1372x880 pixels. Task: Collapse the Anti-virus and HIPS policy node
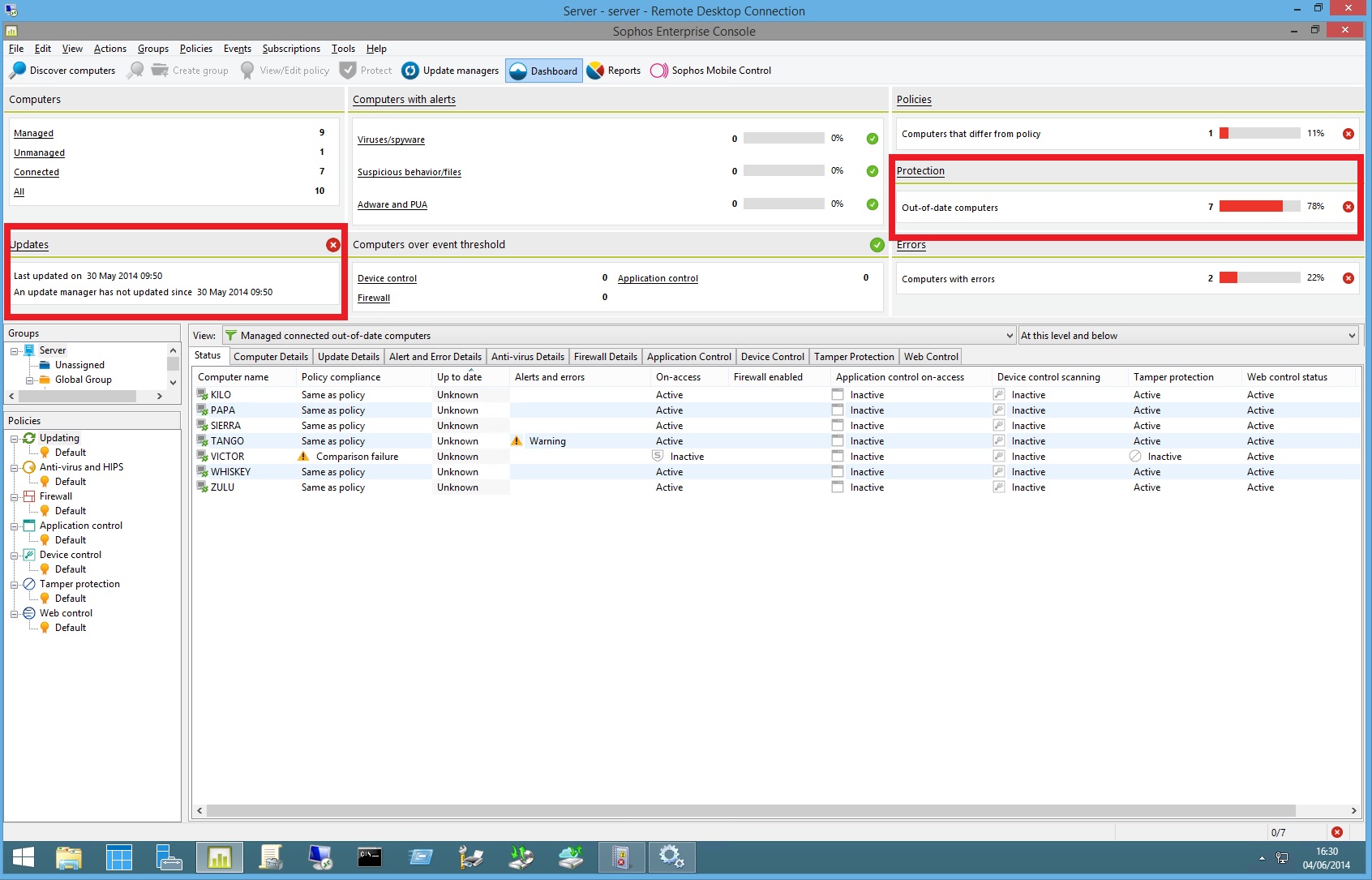[15, 468]
